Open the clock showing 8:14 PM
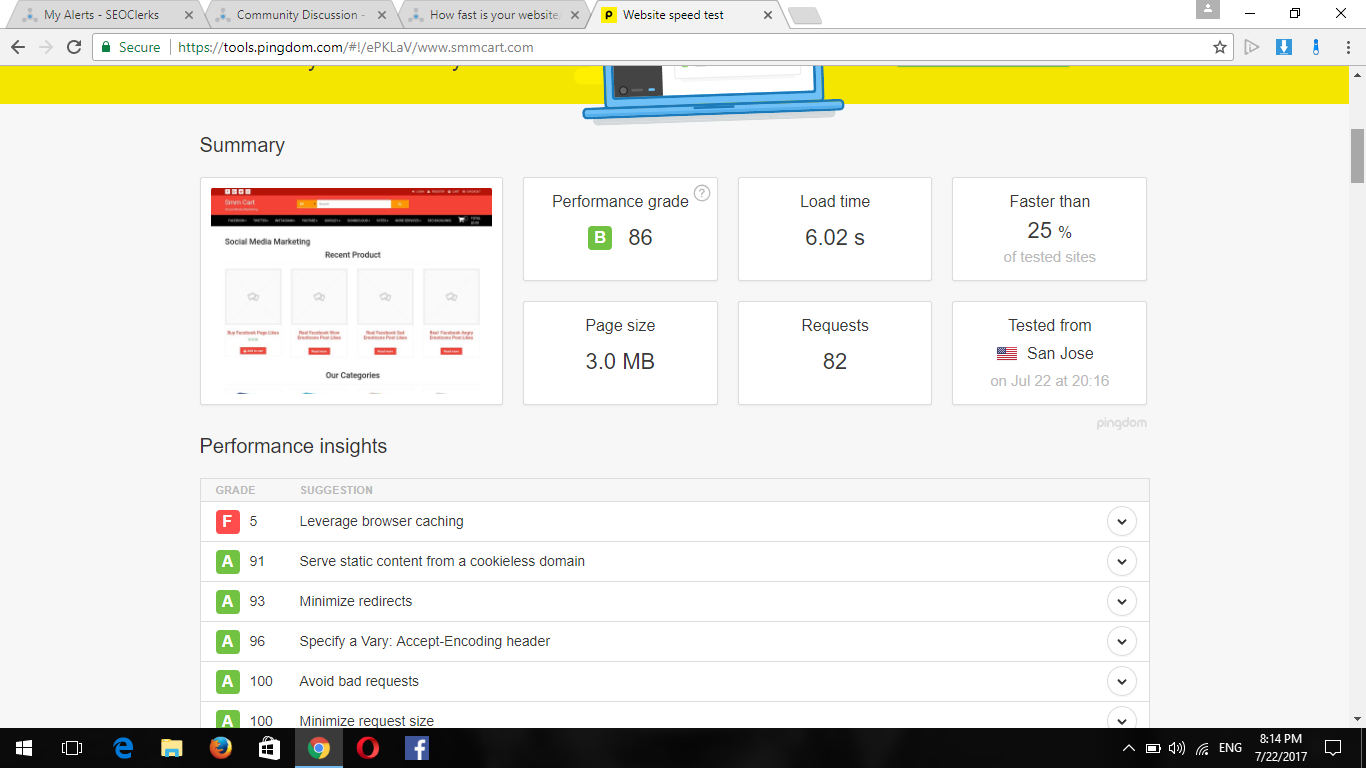1366x768 pixels. coord(1280,748)
